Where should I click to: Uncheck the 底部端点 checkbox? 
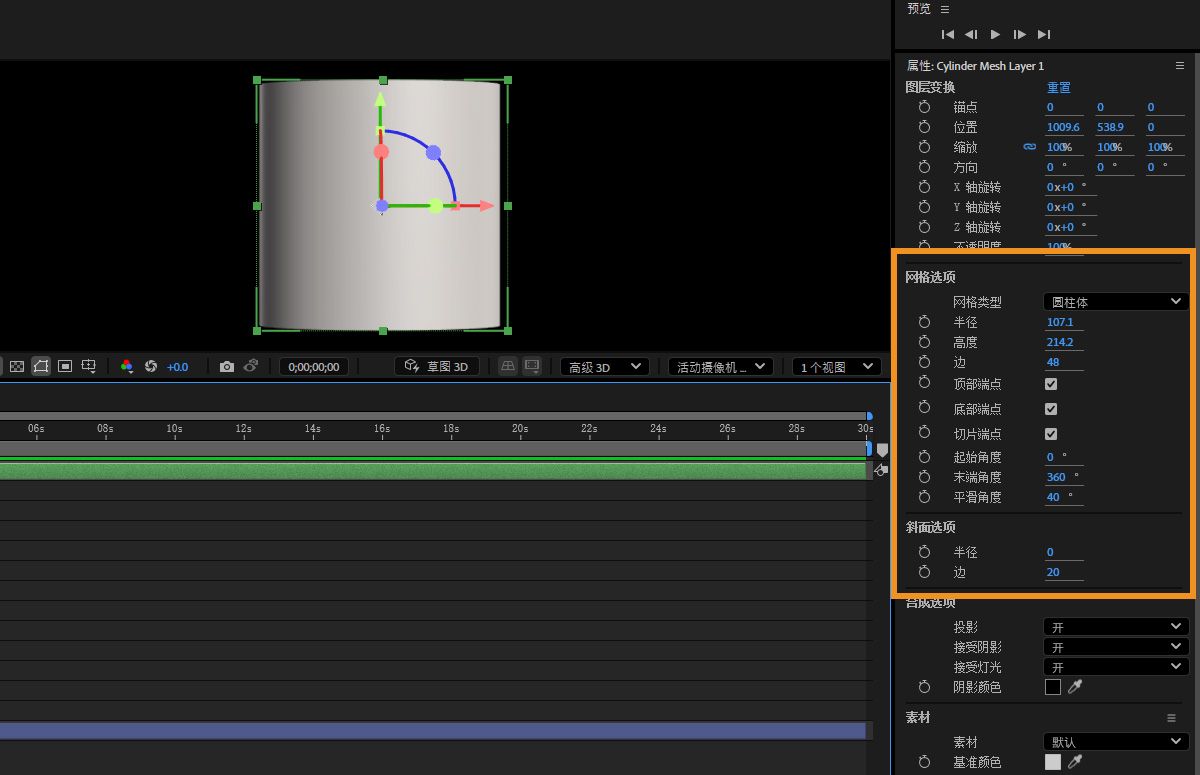(x=1051, y=409)
